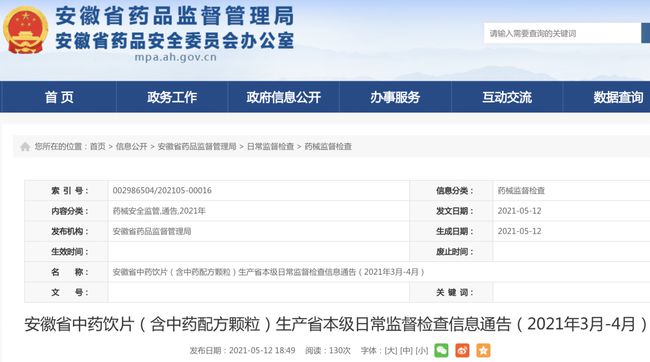Set font size to medium [中]
The height and width of the screenshot is (362, 650).
click(406, 351)
